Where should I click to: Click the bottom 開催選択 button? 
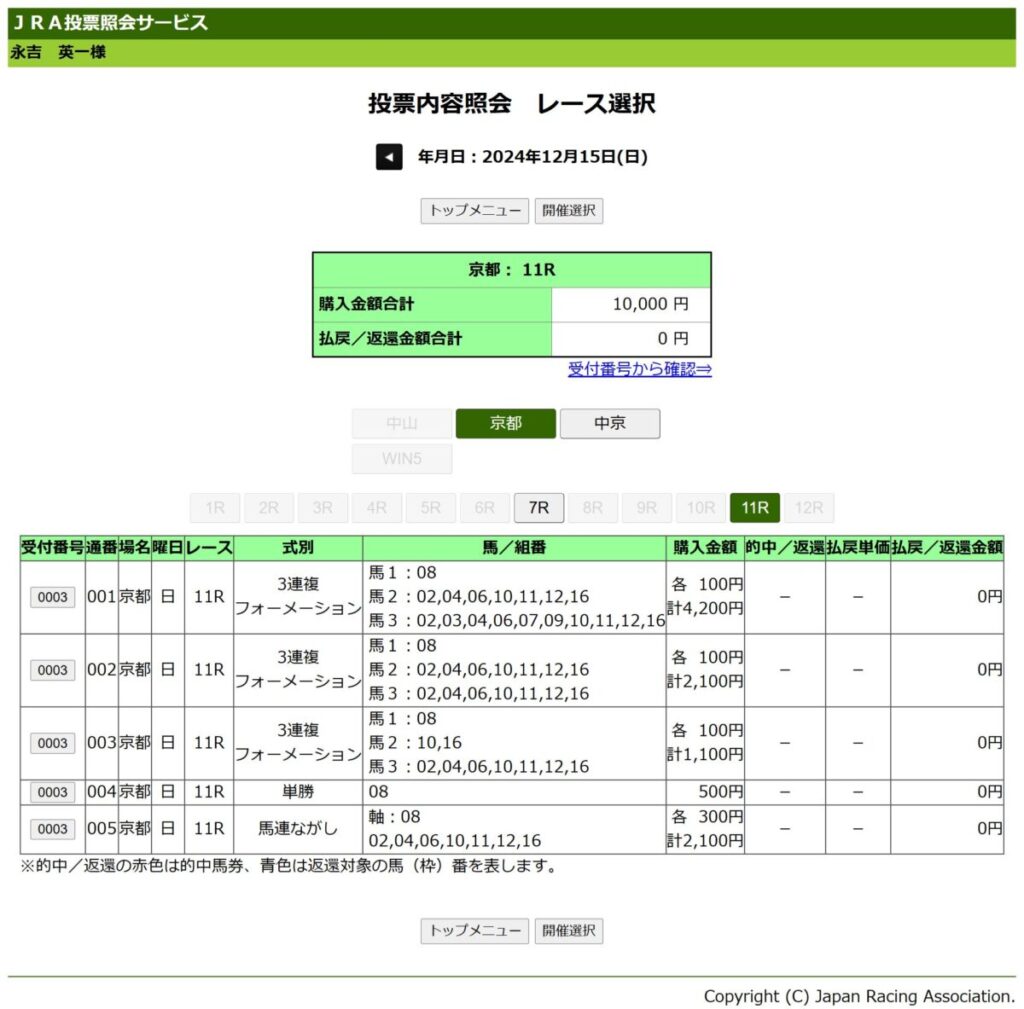click(568, 931)
